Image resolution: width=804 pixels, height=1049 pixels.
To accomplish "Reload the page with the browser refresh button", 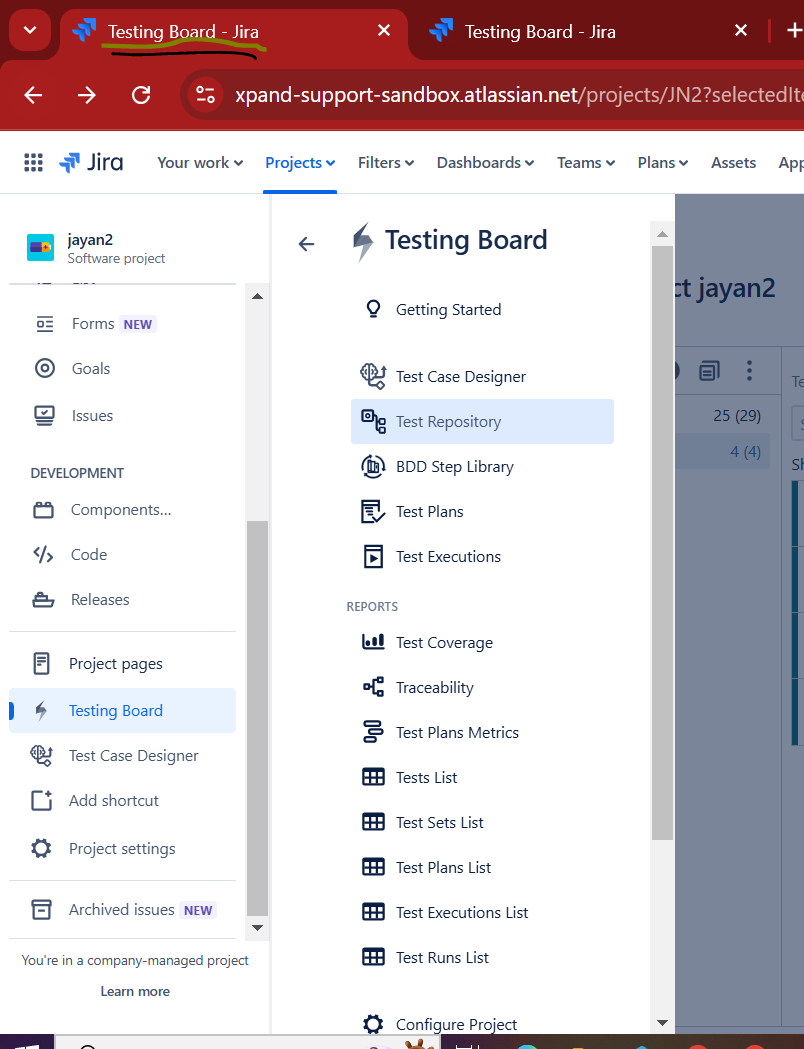I will pos(141,95).
